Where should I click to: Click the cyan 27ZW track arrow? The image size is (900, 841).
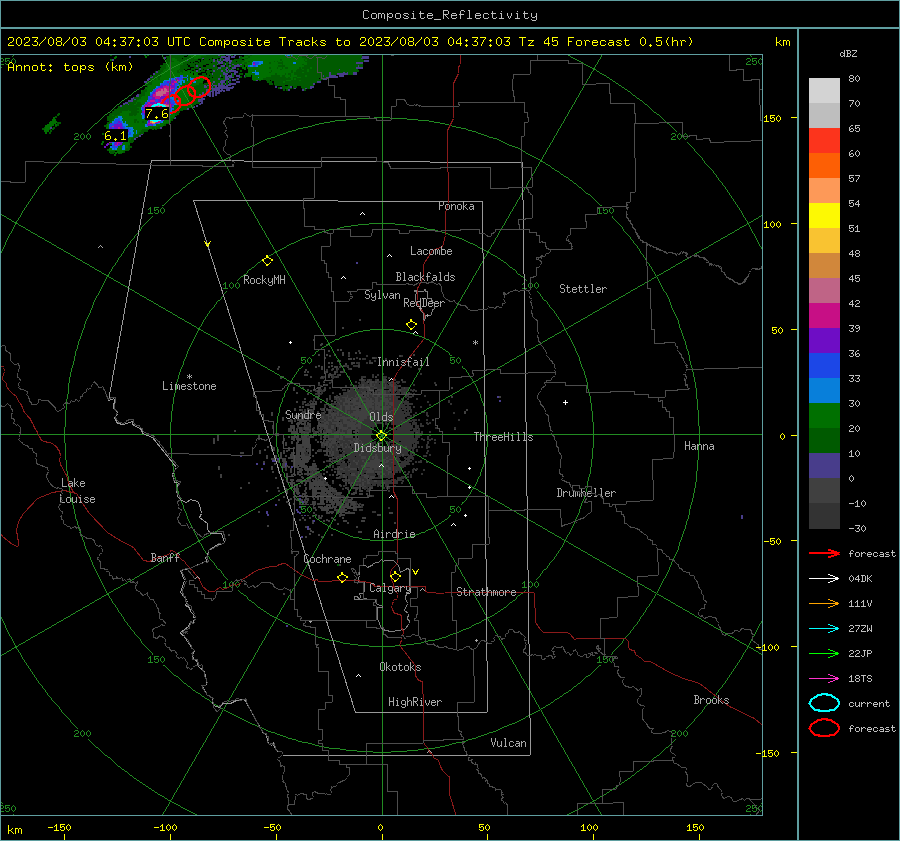824,629
